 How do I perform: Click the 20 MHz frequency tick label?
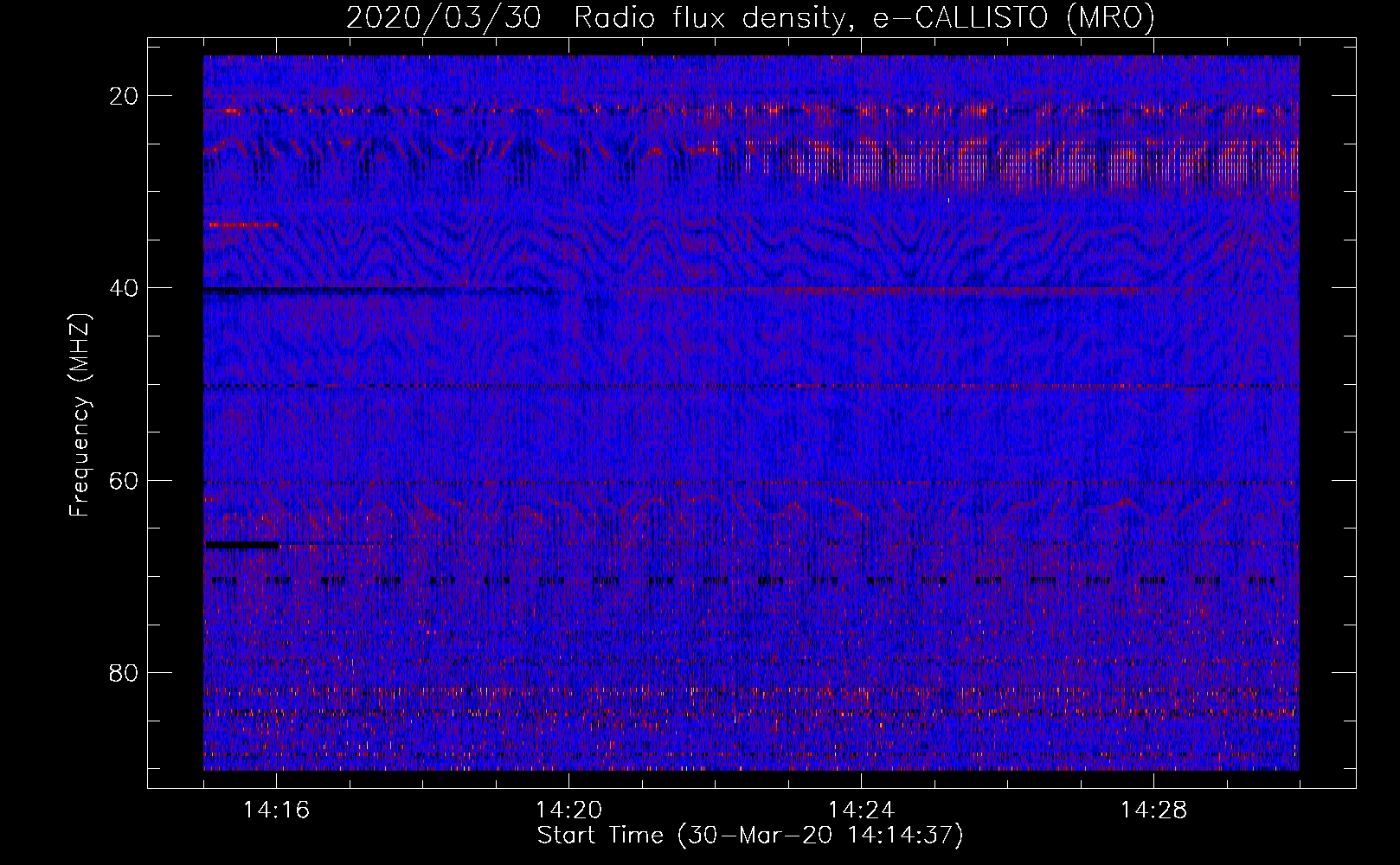(x=125, y=96)
